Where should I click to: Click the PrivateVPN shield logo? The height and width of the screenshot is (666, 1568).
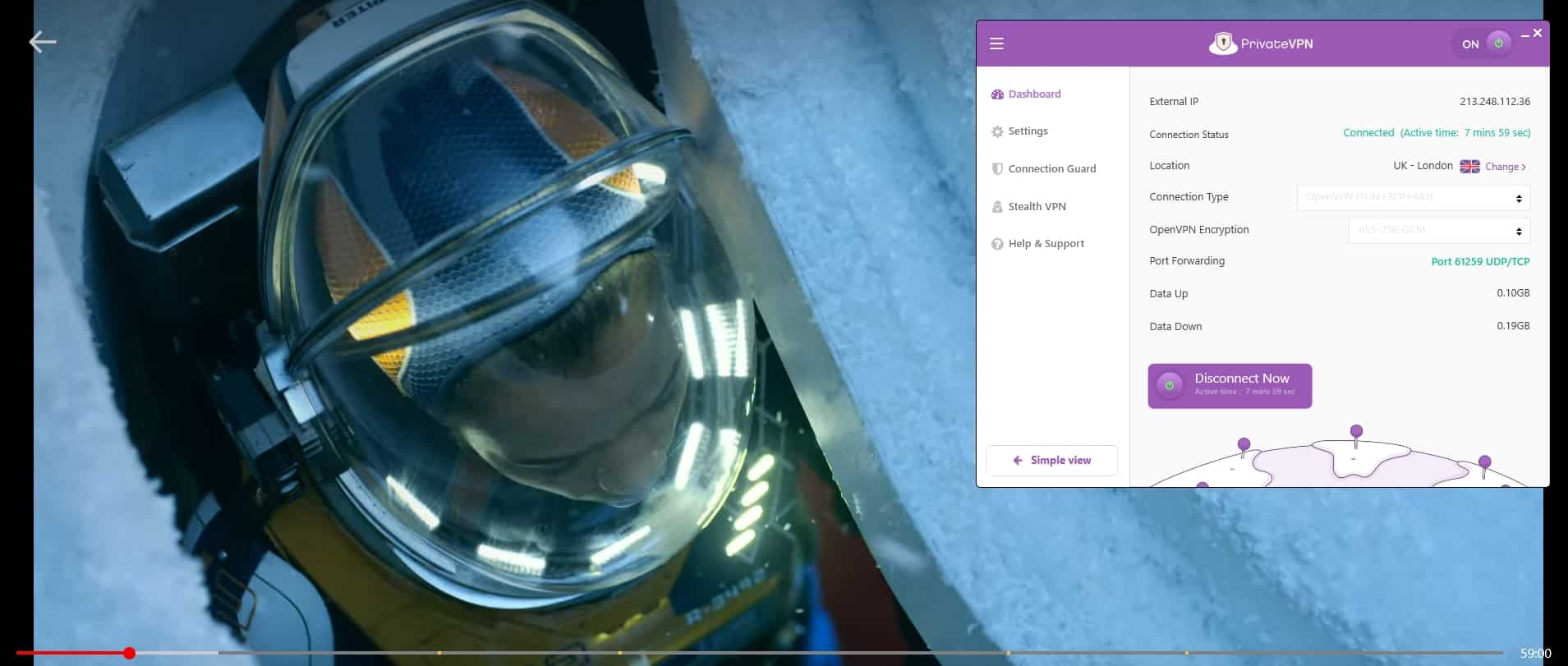tap(1222, 44)
